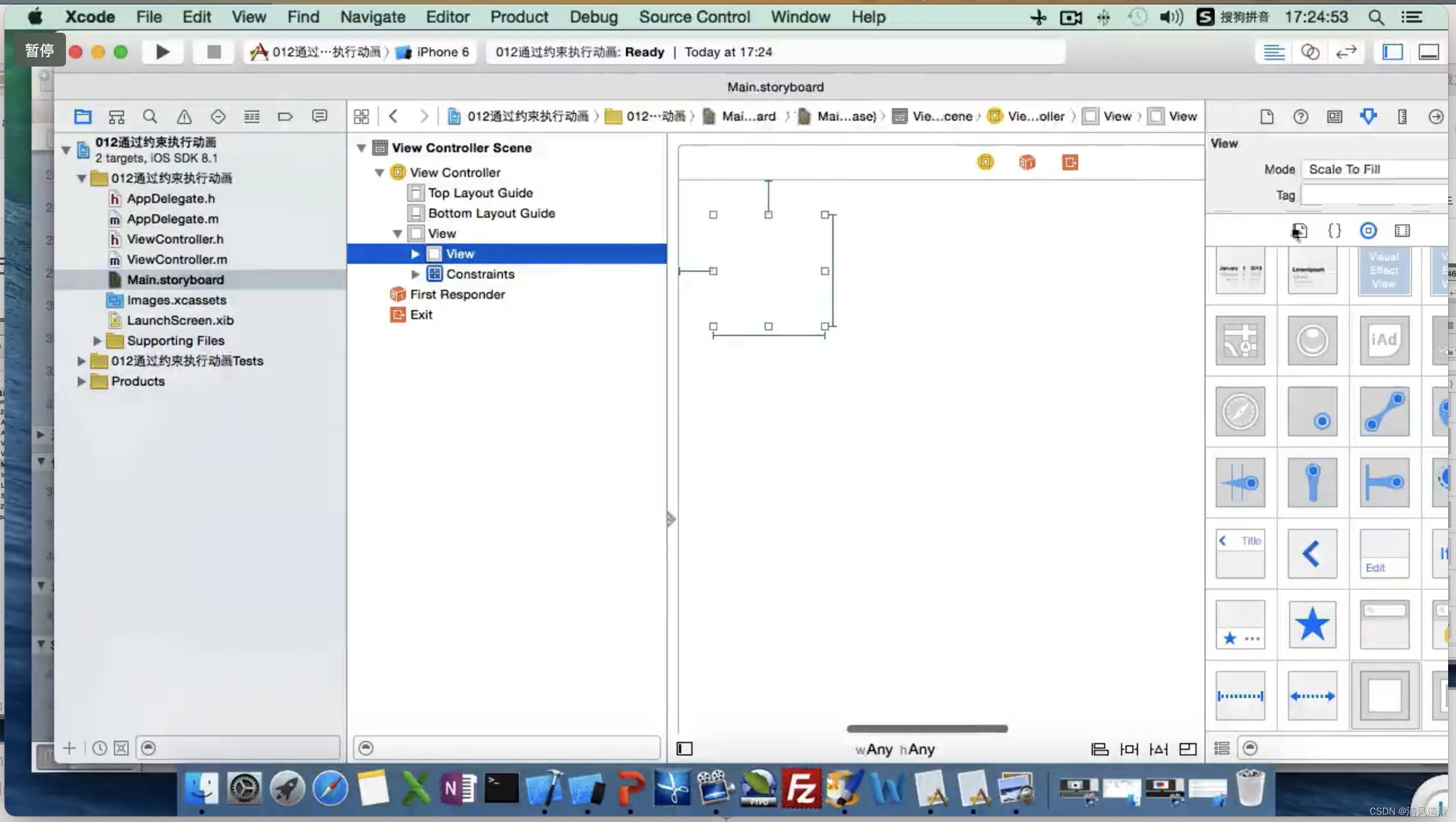Screen dimensions: 1456x822
Task: Select Images.xcassets in navigator
Action: tap(177, 300)
